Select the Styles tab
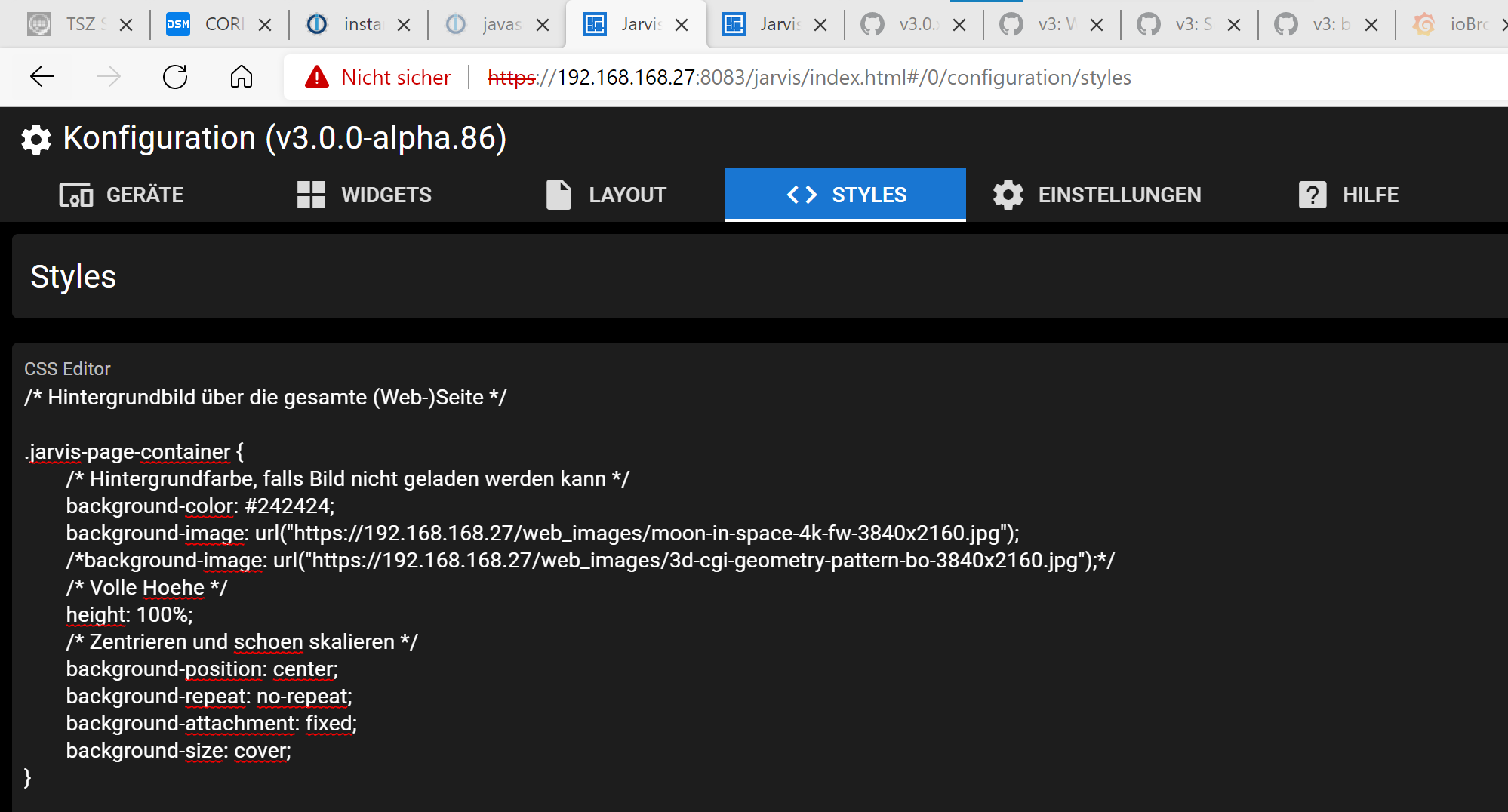The height and width of the screenshot is (812, 1508). click(x=845, y=195)
